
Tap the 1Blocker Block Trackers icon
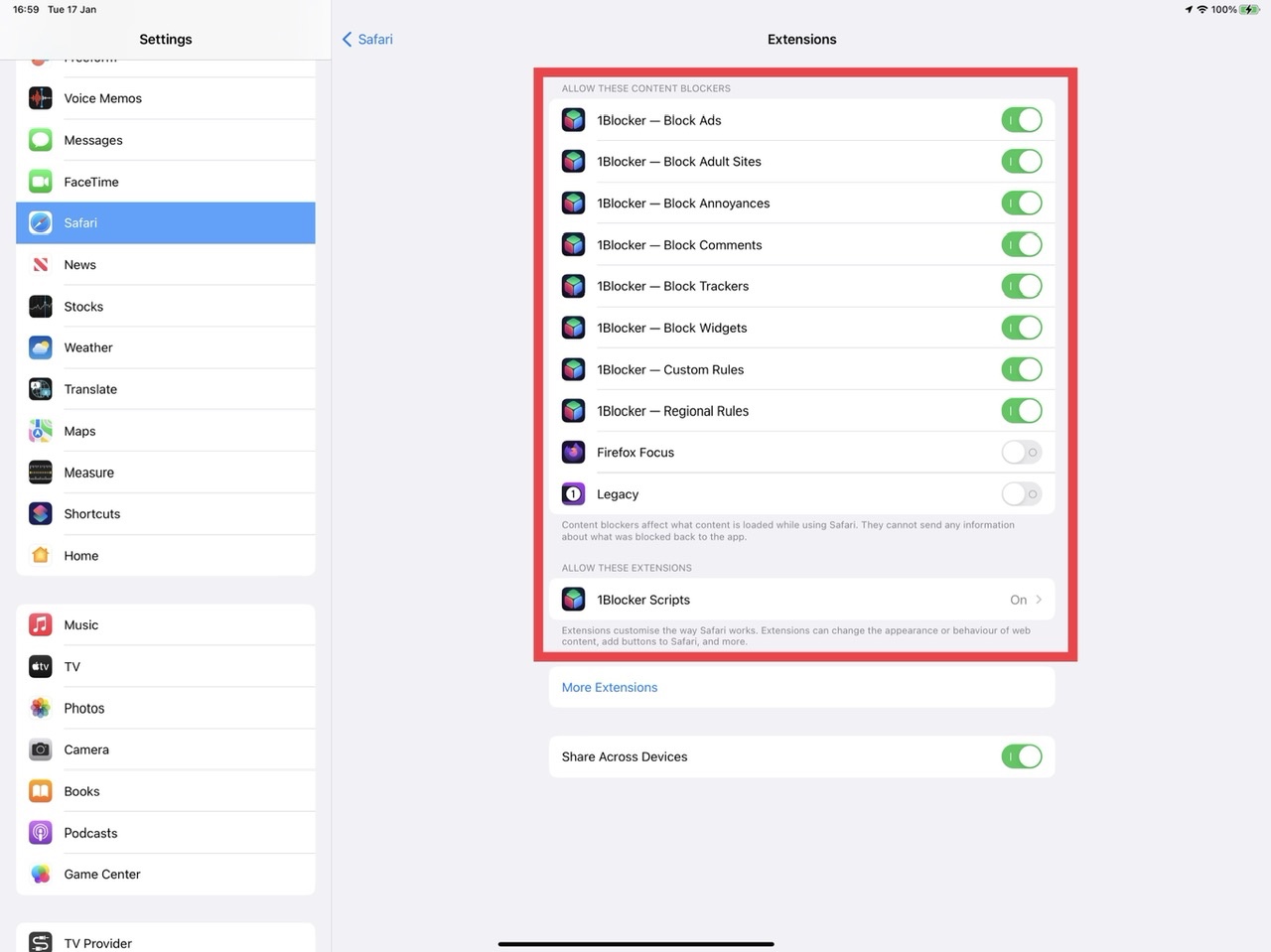[574, 286]
